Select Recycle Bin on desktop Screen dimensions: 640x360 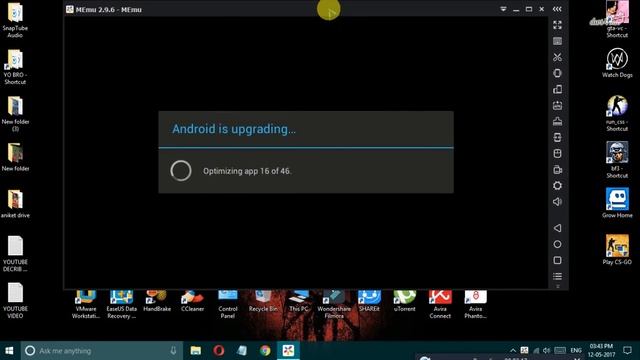tap(263, 301)
